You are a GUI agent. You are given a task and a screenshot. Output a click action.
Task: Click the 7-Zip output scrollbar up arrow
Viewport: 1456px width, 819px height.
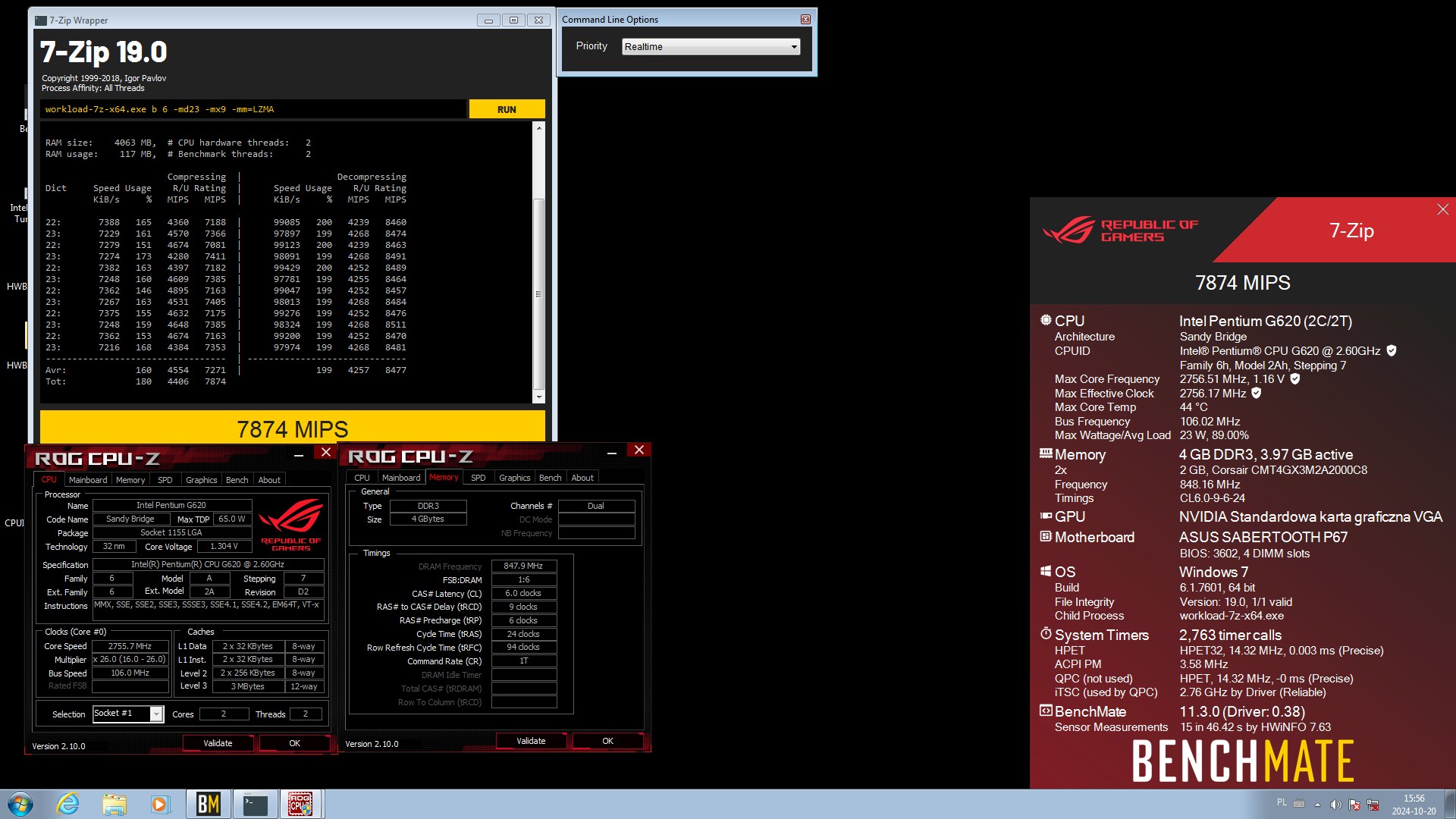pyautogui.click(x=539, y=128)
